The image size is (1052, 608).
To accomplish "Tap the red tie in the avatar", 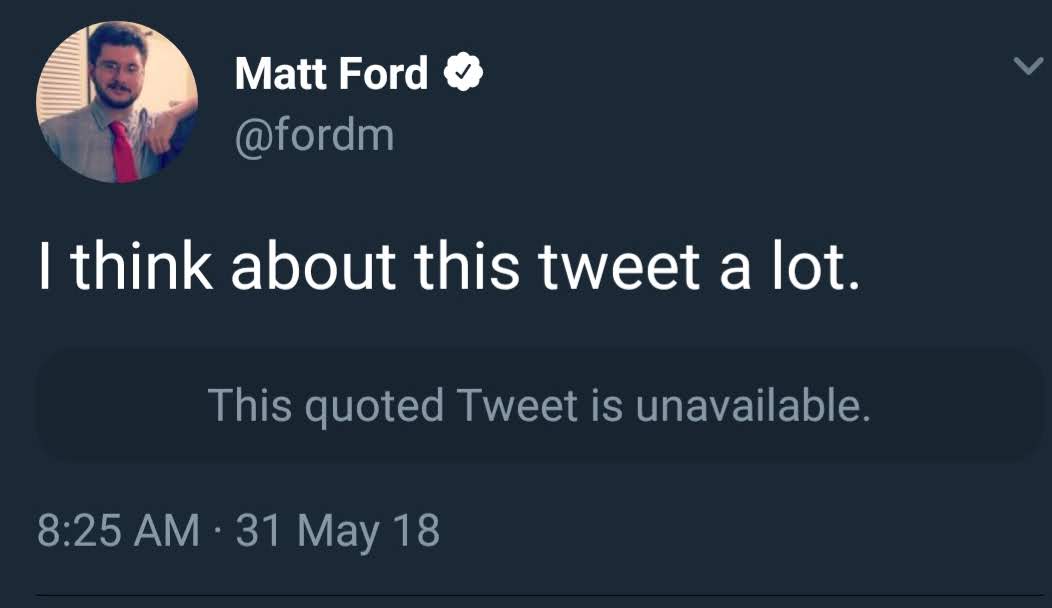I will coord(123,152).
